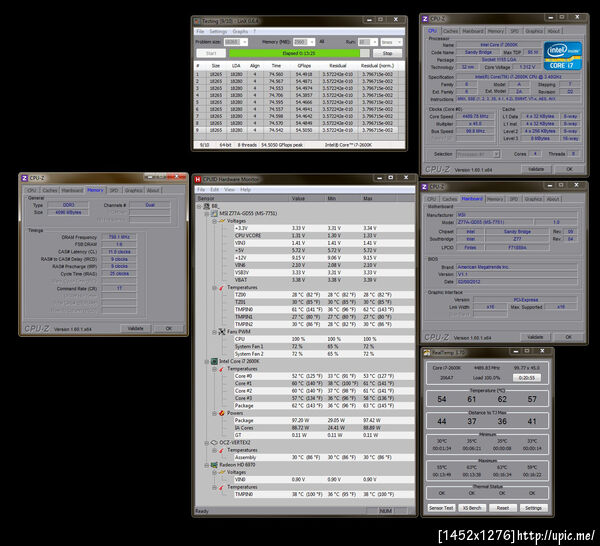
Task: Switch to Caches tab in CPU-Z CPU window
Action: (x=450, y=31)
